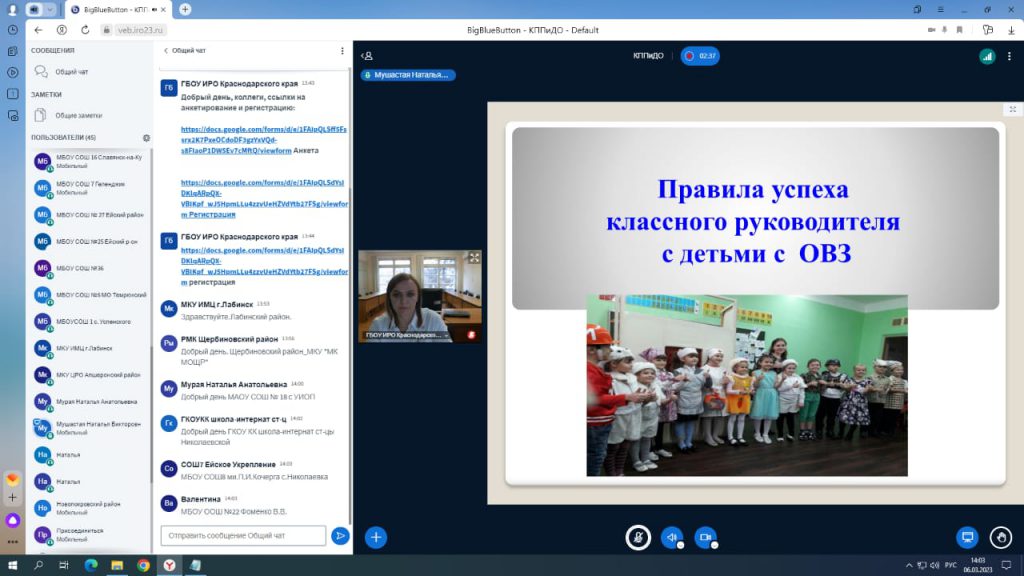Open the Общий чат item in the sidebar
The image size is (1024, 576).
tap(71, 72)
